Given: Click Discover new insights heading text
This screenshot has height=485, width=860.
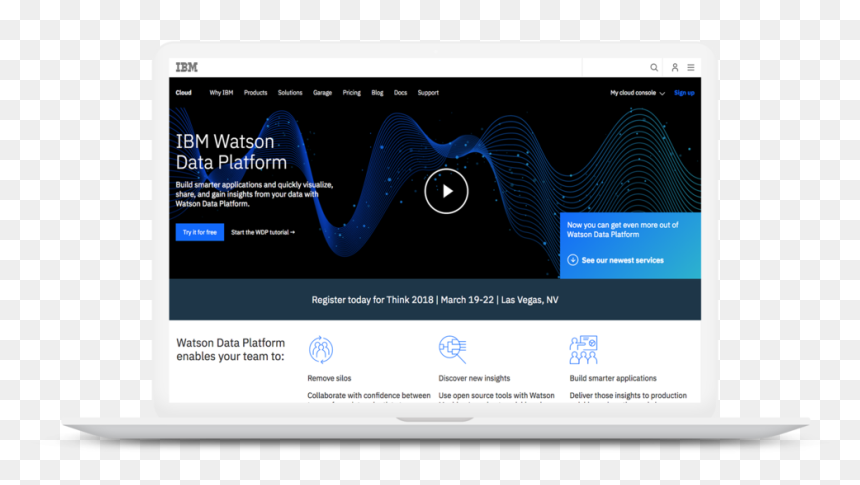Looking at the screenshot, I should [474, 378].
